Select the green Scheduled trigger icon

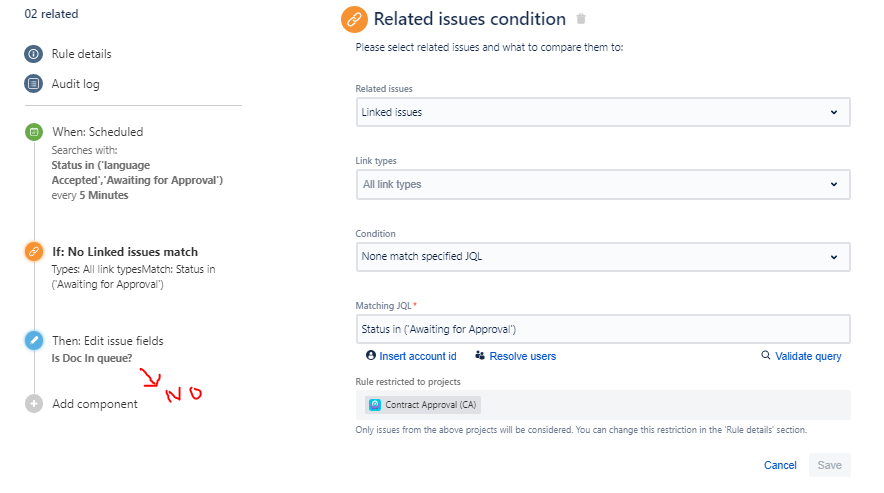(34, 132)
